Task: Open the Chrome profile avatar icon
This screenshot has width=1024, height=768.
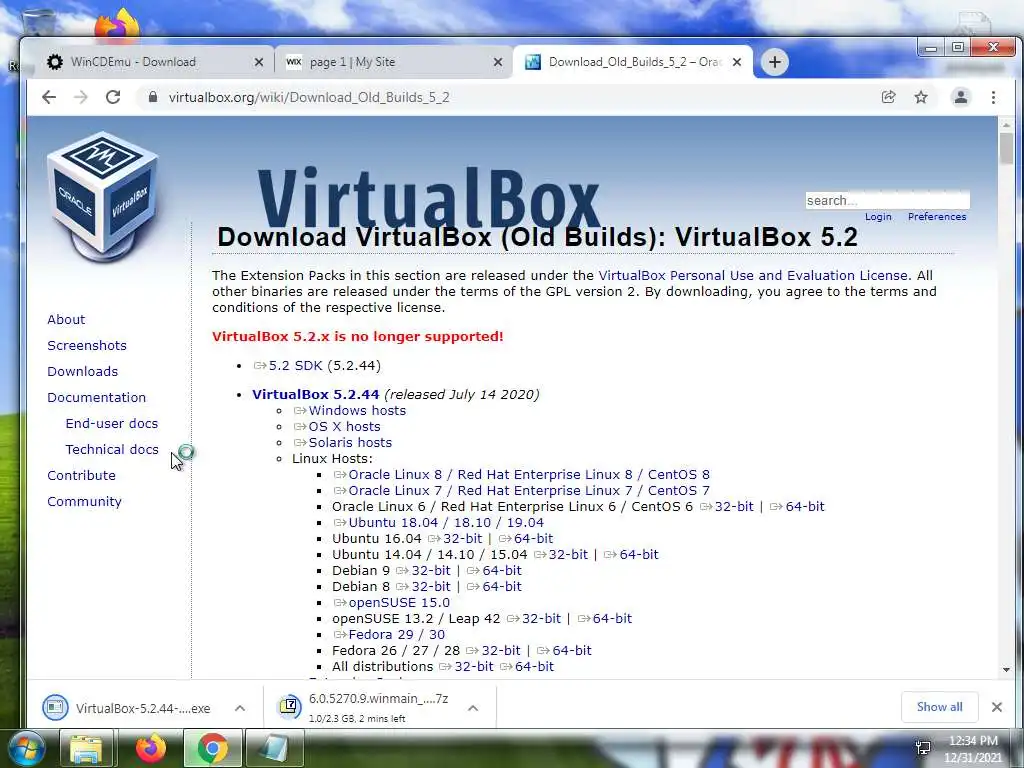Action: click(961, 97)
